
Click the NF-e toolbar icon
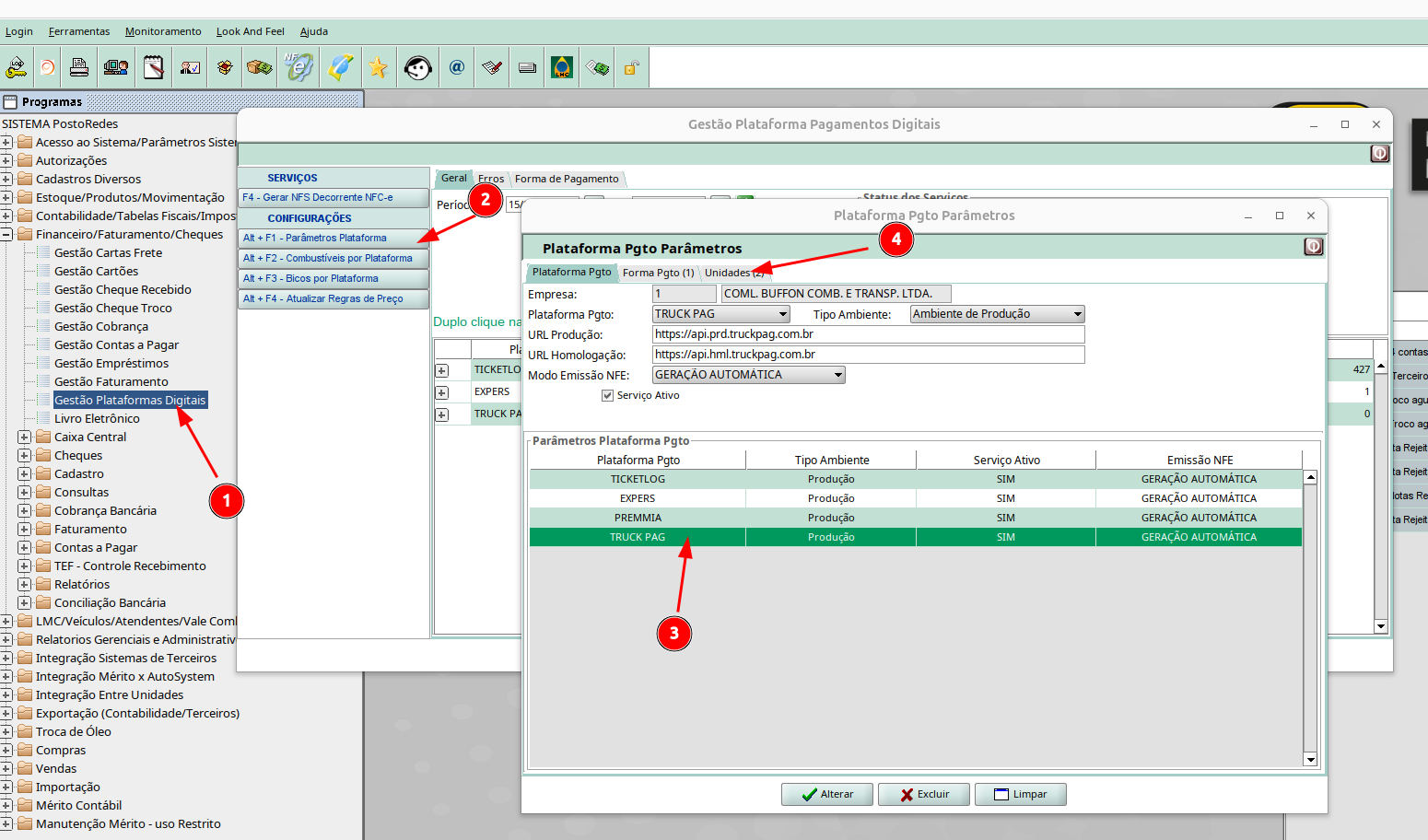click(x=298, y=67)
